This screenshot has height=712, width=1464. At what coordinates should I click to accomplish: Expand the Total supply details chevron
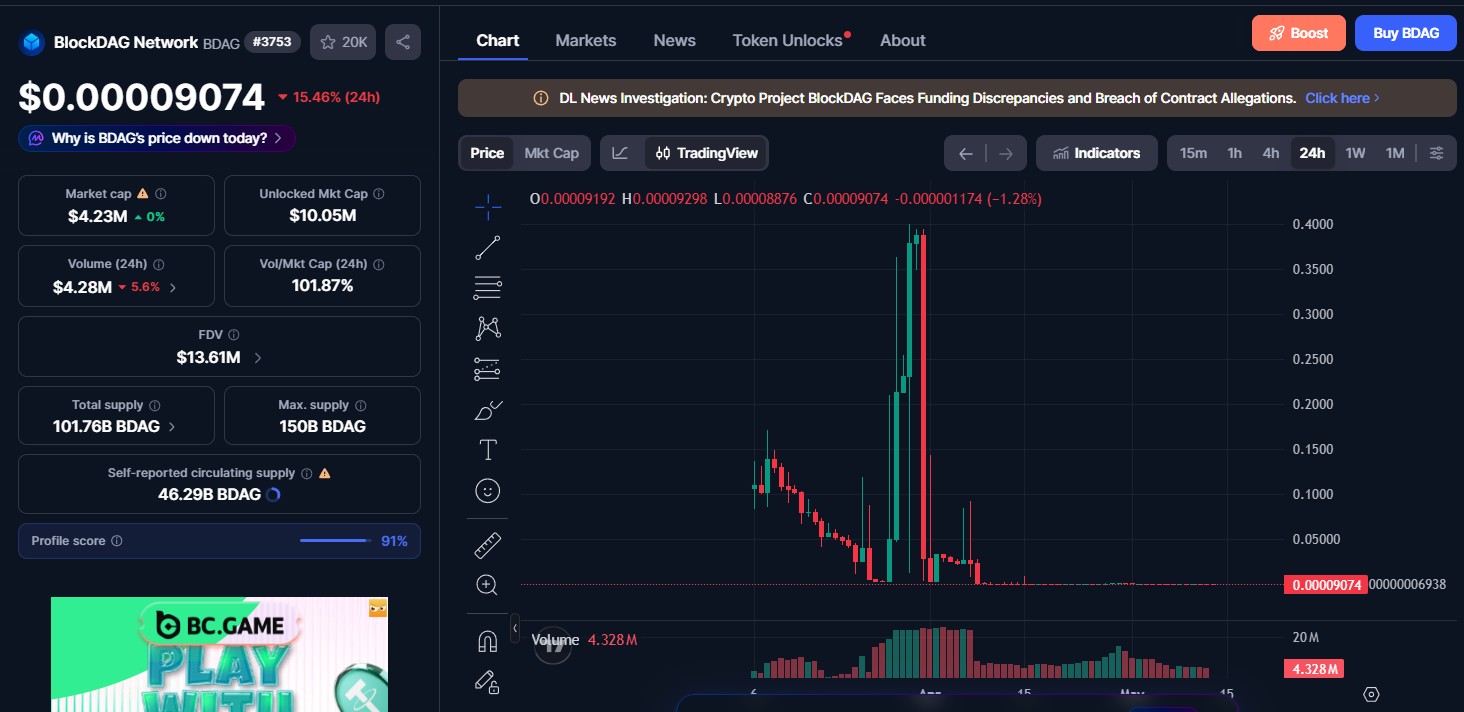[x=172, y=427]
